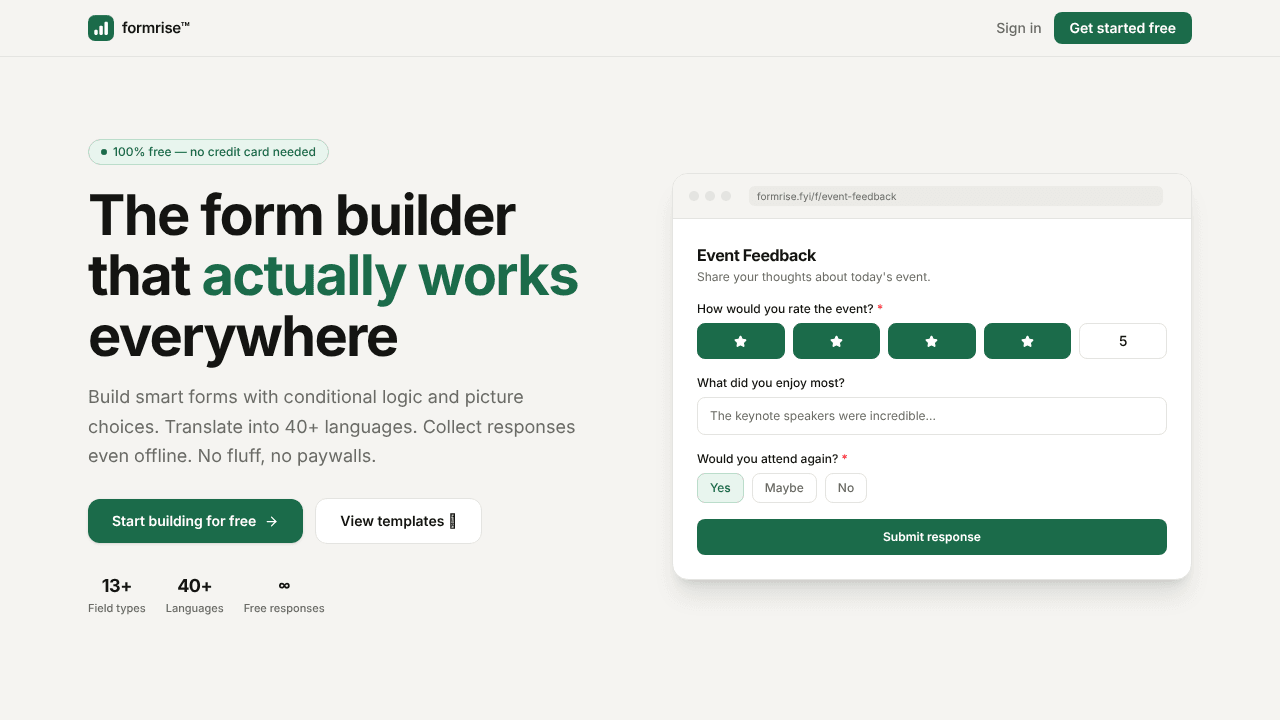The image size is (1280, 720).
Task: Open View templates
Action: tap(398, 521)
